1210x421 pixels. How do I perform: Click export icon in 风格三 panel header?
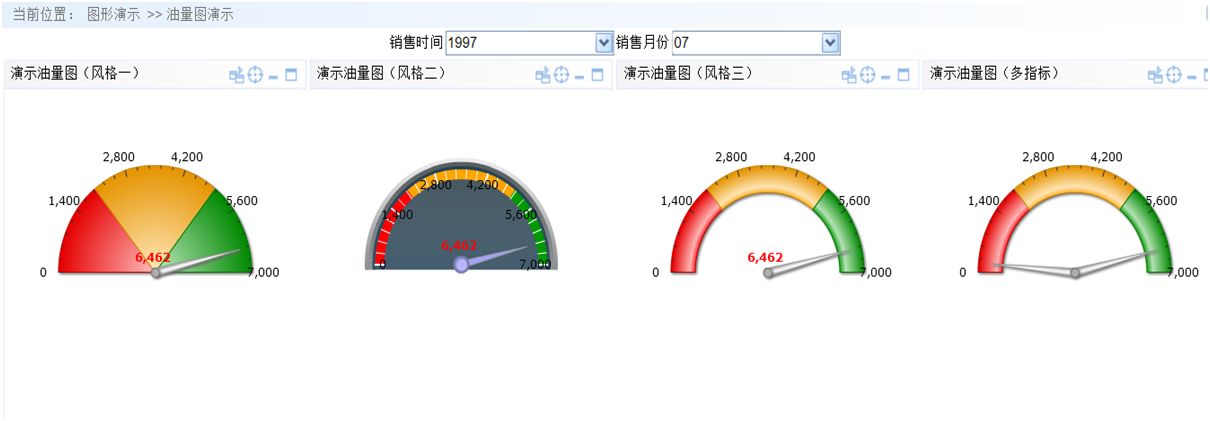pyautogui.click(x=849, y=75)
